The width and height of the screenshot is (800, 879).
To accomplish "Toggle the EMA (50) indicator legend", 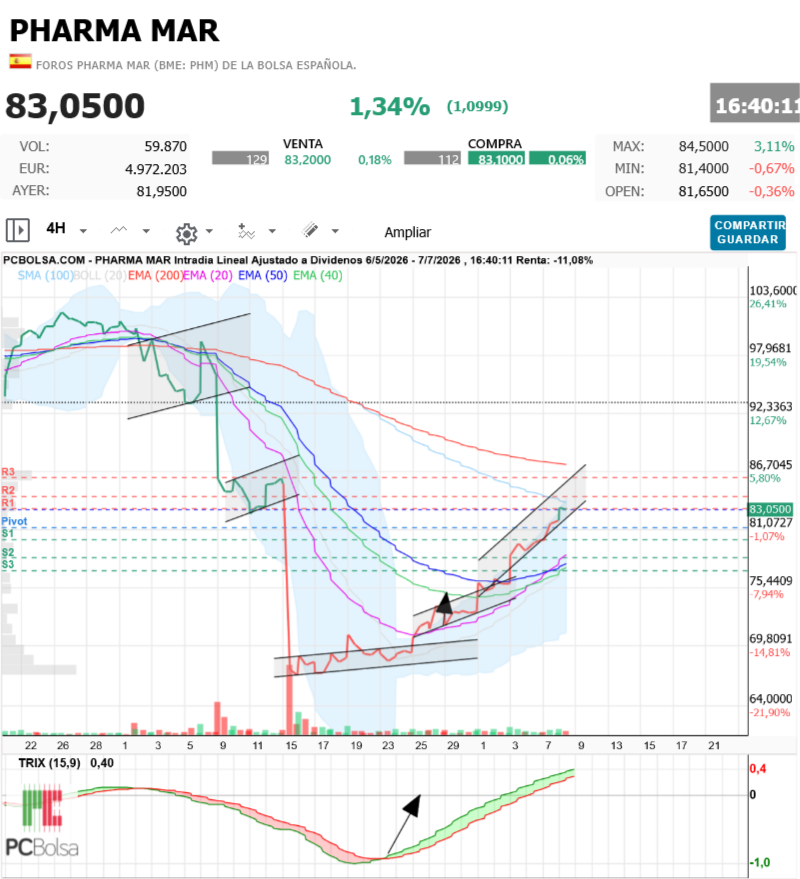I will [262, 275].
